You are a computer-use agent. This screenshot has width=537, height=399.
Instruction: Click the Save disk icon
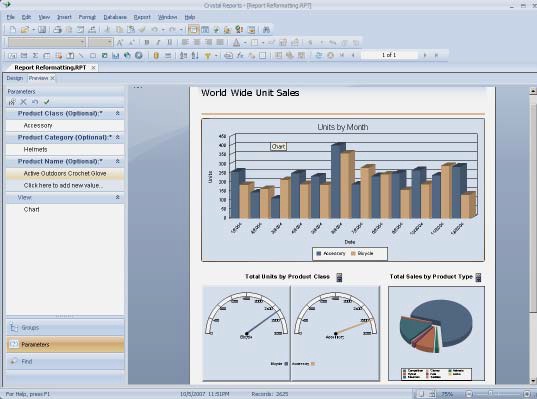click(x=42, y=30)
